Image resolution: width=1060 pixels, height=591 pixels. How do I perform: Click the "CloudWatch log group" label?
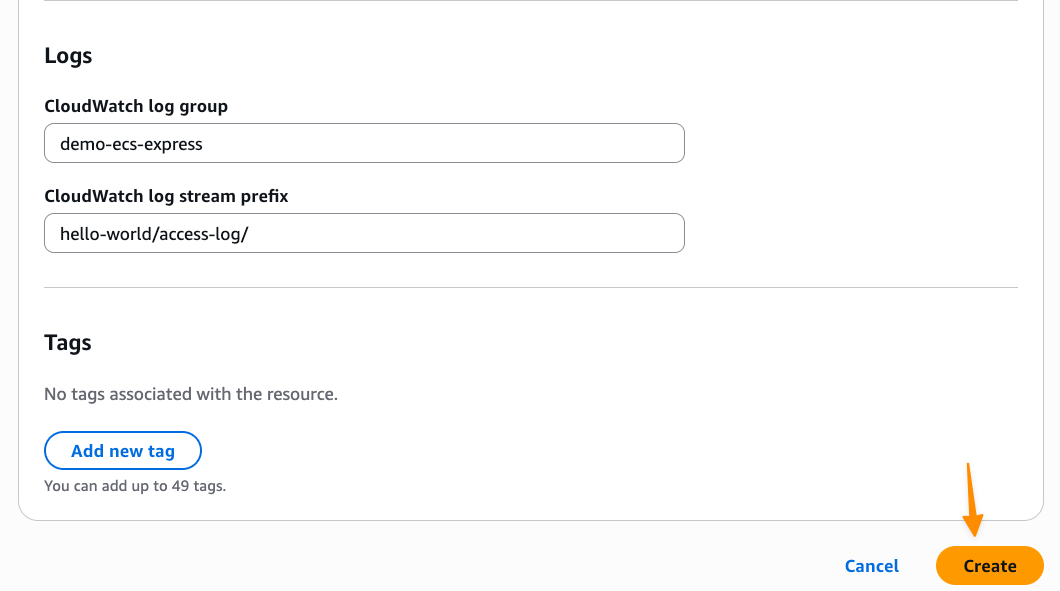pos(136,106)
